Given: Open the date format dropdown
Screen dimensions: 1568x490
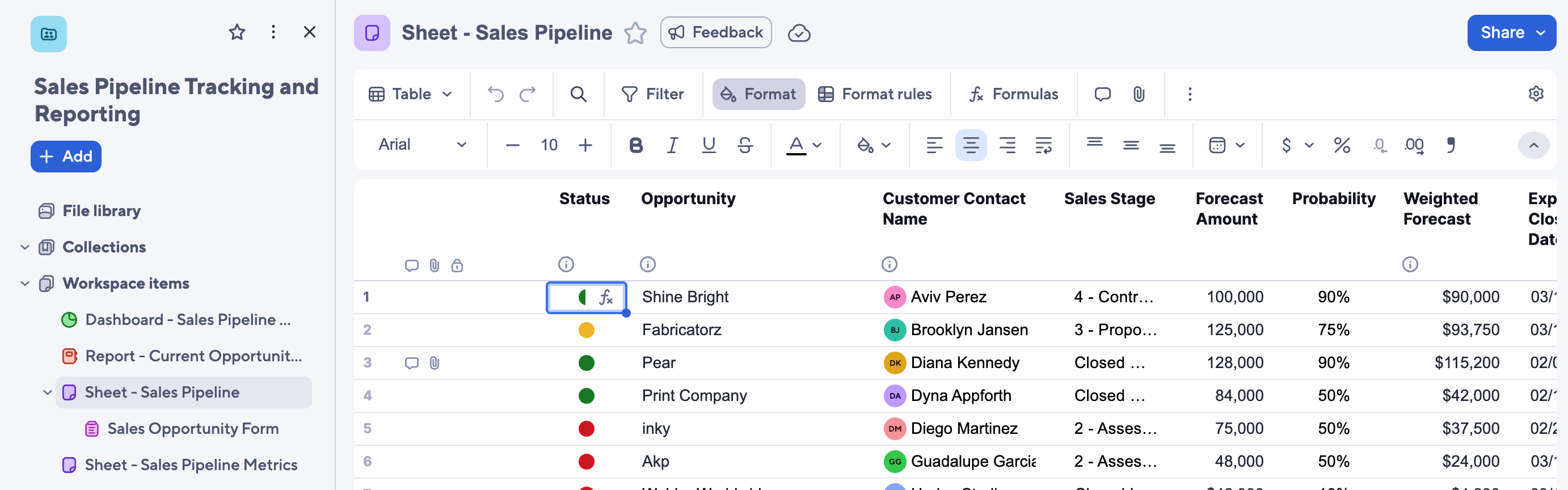Looking at the screenshot, I should [x=1226, y=145].
